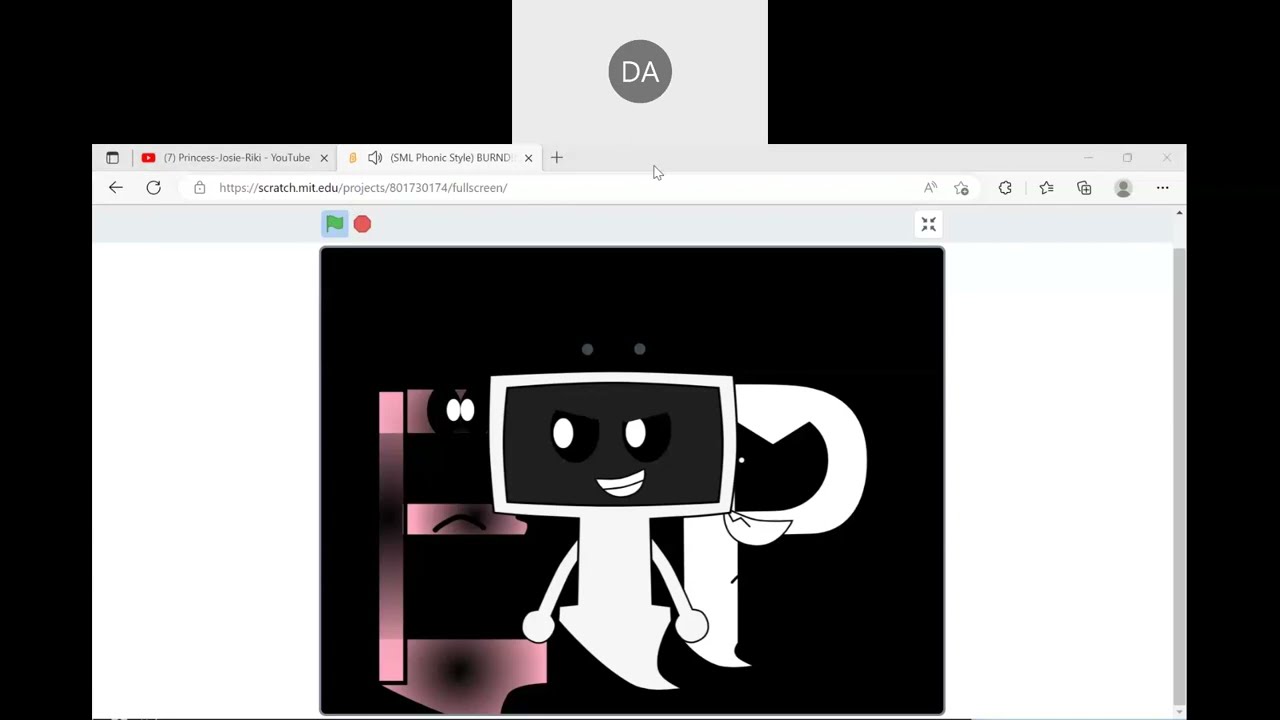Add this page to favorites with the star icon
Viewport: 1280px width, 720px height.
point(962,188)
